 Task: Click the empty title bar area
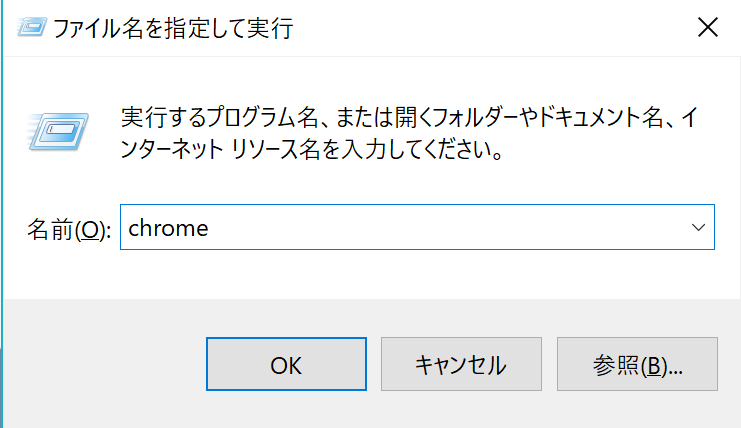480,28
